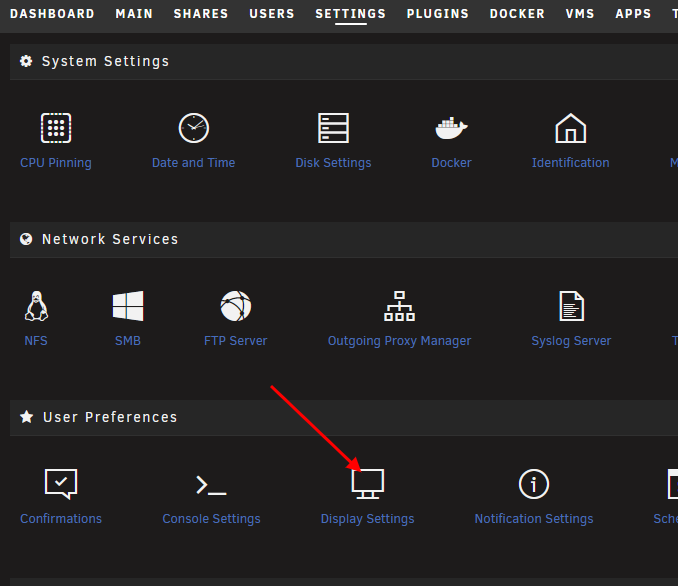Click the Notification Settings info icon
The image size is (678, 586).
[x=534, y=484]
